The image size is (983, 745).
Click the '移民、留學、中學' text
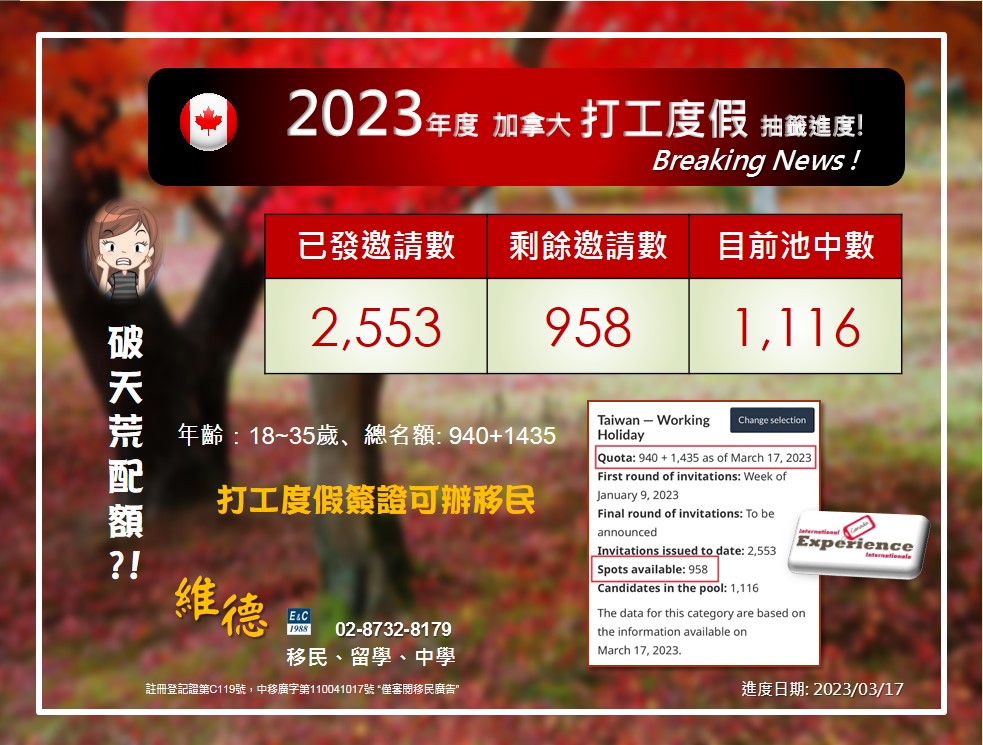click(371, 657)
